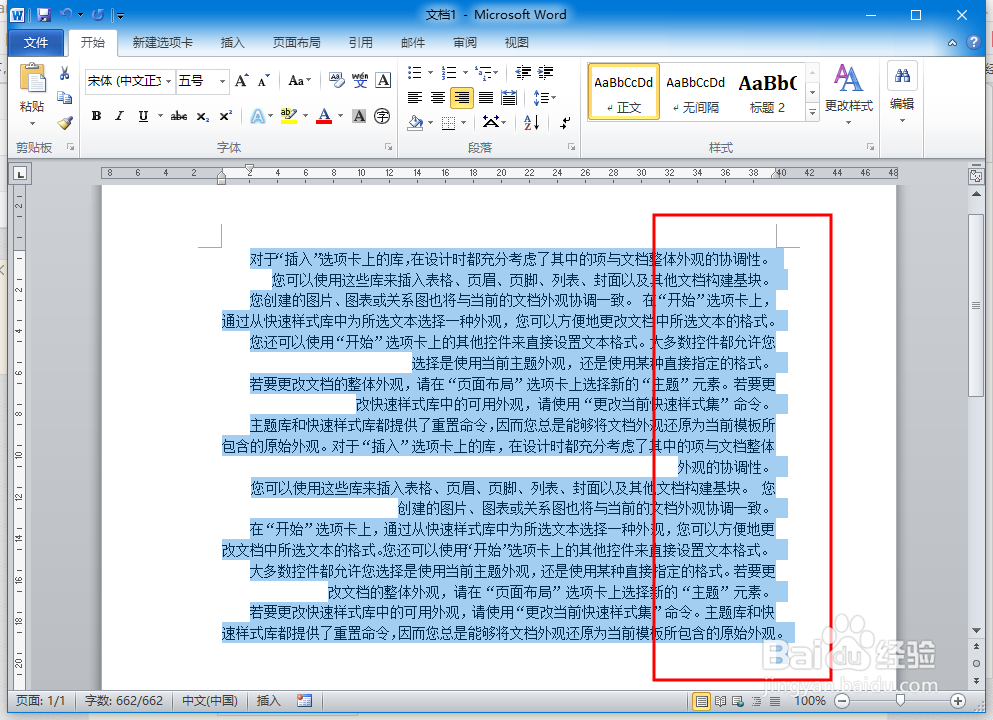Switch to the 插入 ribbon tab
993x720 pixels.
coord(232,42)
